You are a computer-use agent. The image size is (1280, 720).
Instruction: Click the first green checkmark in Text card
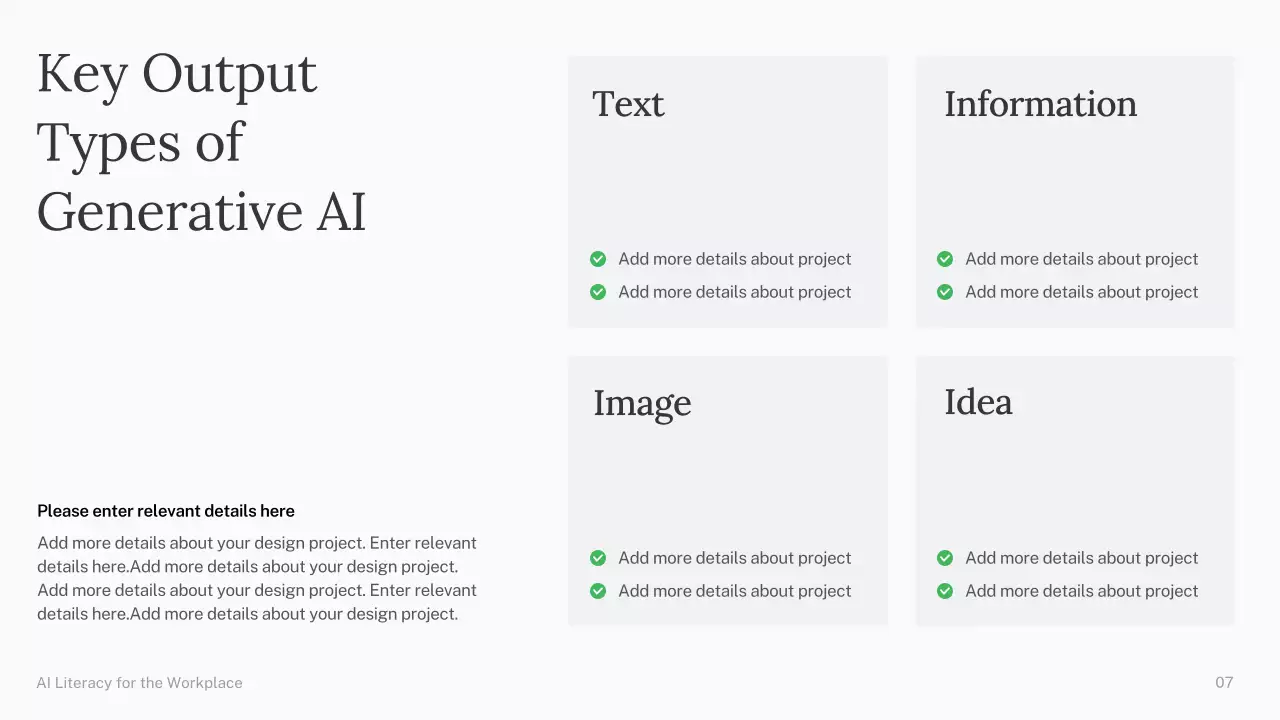click(598, 259)
